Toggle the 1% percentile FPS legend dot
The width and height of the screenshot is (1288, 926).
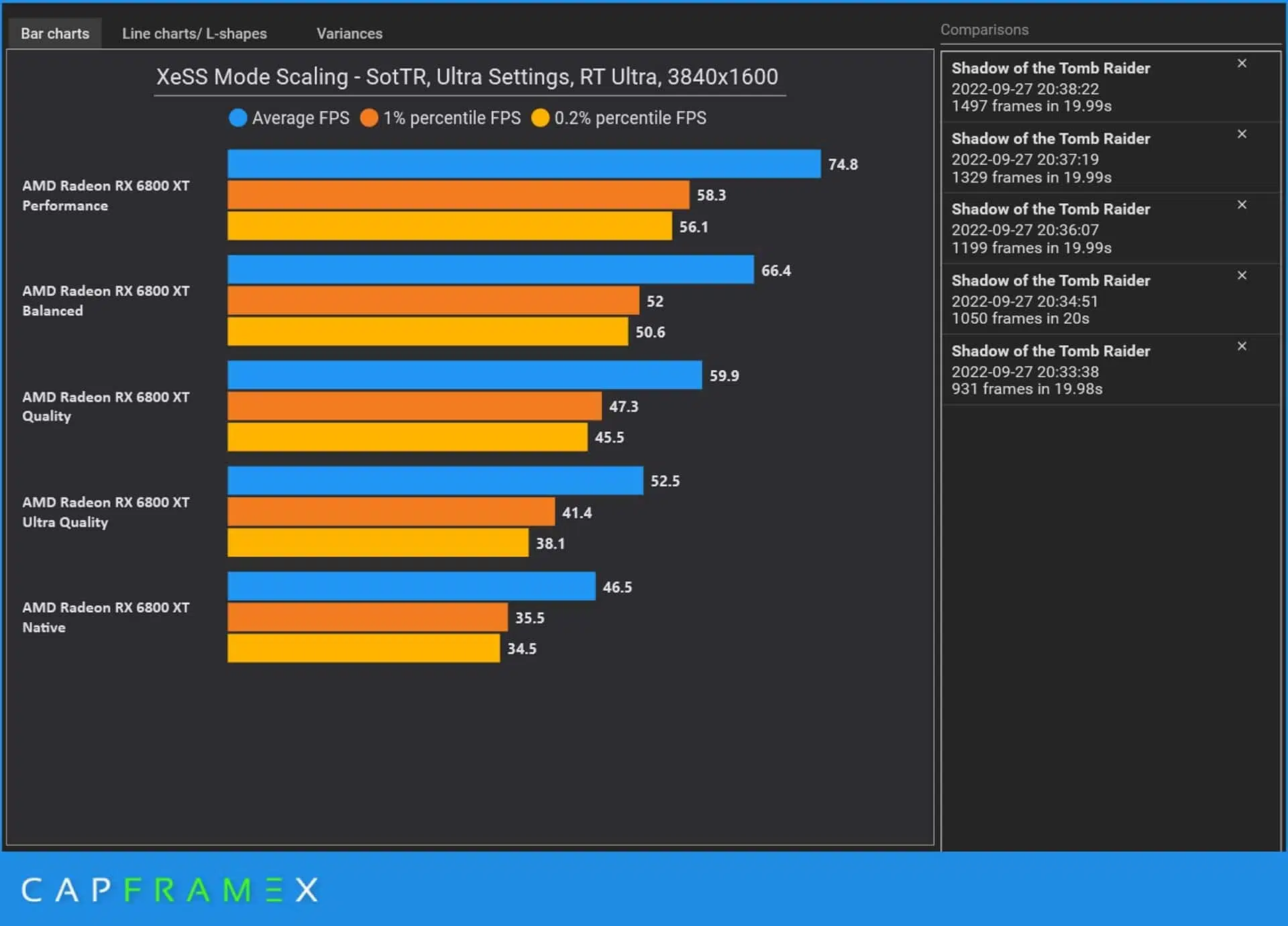click(369, 118)
